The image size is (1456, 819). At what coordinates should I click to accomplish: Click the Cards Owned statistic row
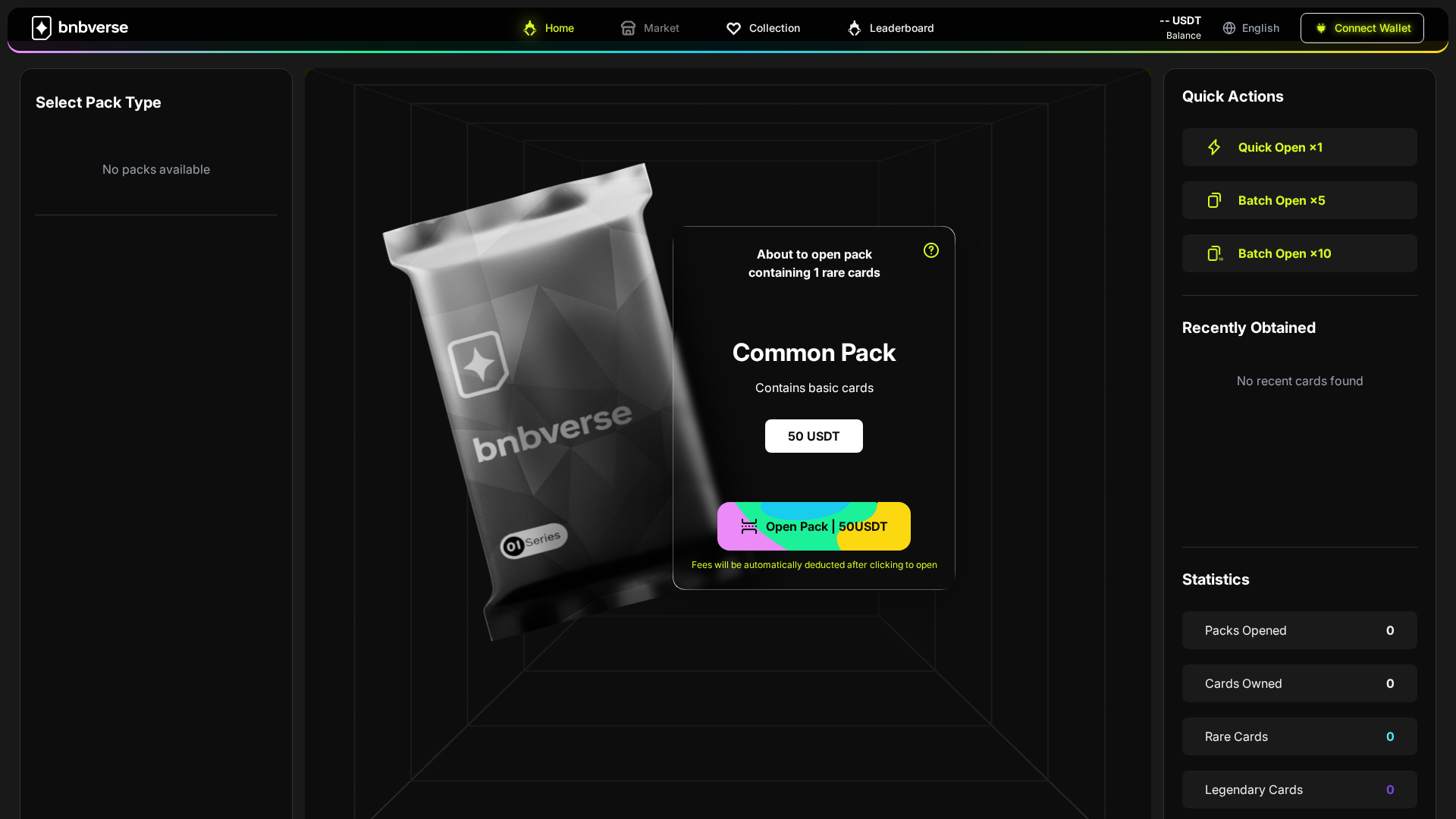pyautogui.click(x=1300, y=683)
